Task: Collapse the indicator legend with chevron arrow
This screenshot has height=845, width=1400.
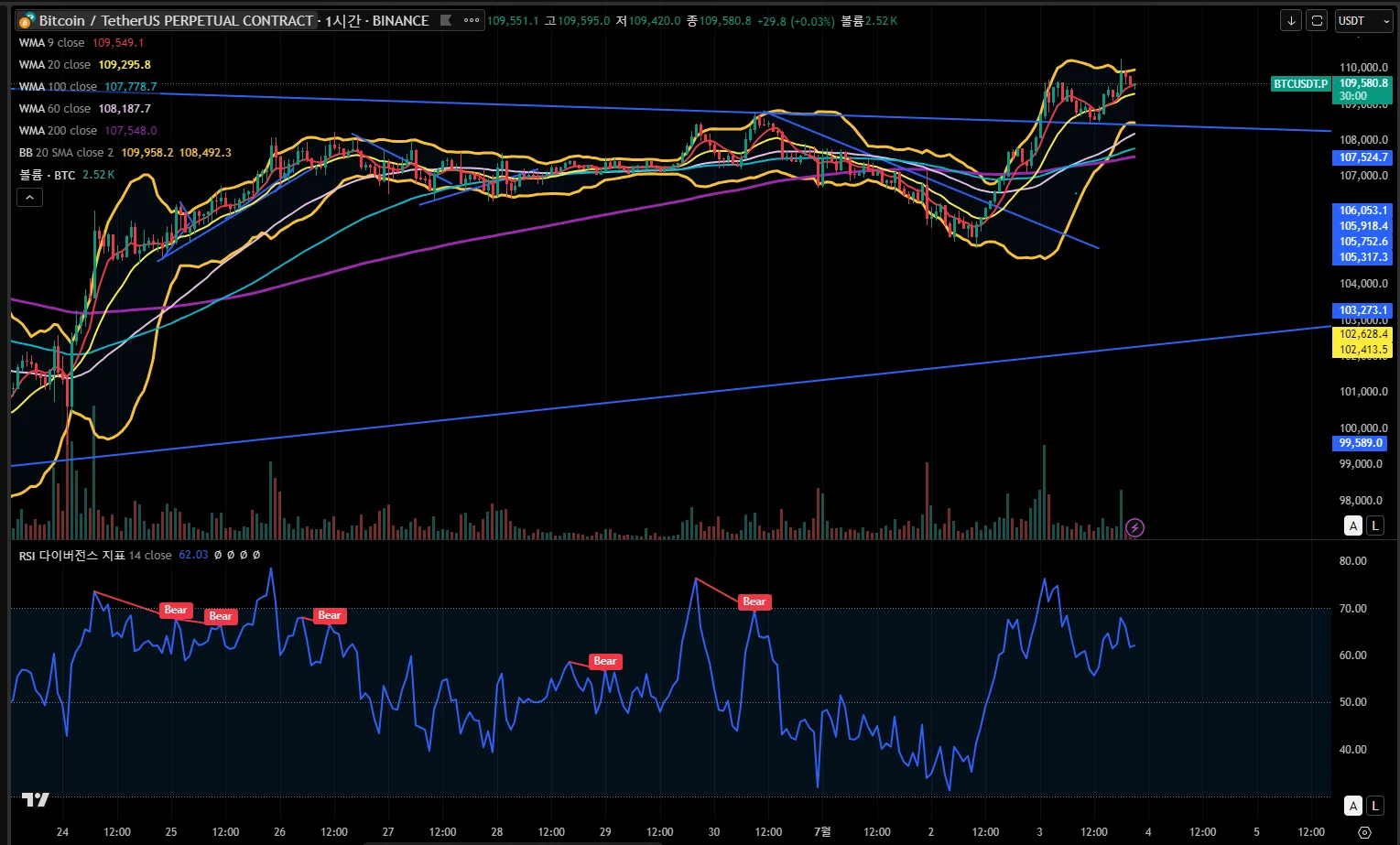Action: pyautogui.click(x=29, y=197)
